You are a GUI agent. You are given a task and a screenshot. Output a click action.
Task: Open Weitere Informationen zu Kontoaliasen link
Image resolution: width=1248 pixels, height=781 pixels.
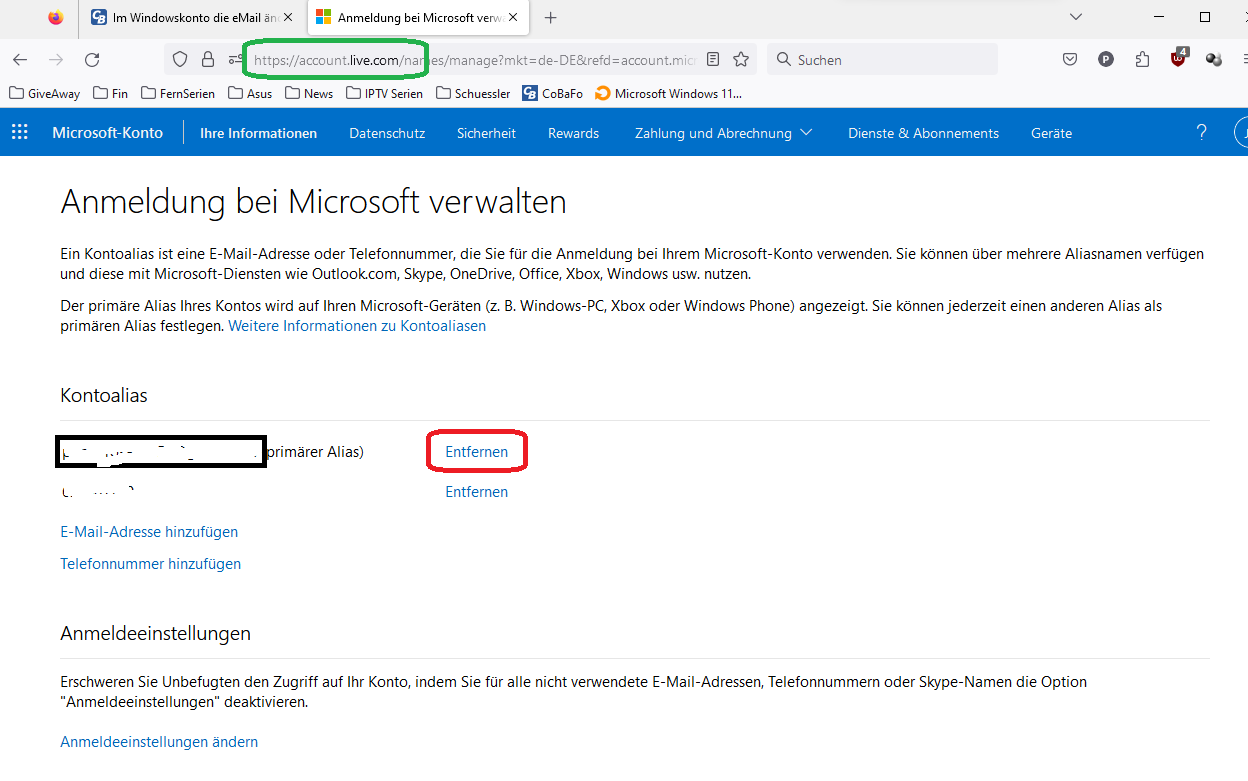tap(357, 326)
